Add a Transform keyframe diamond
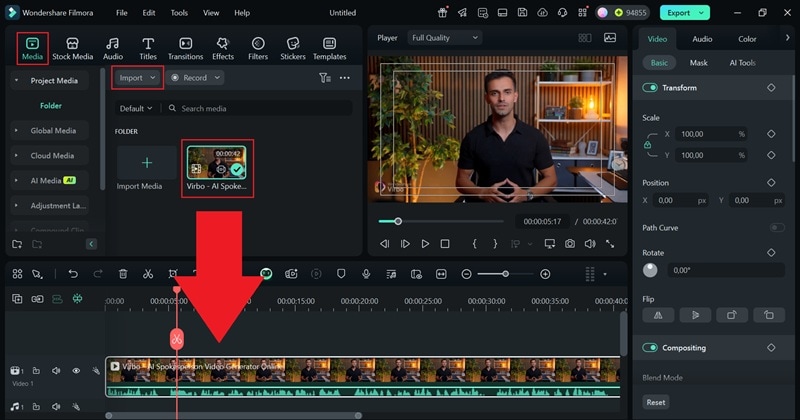The height and width of the screenshot is (420, 800). tap(771, 88)
